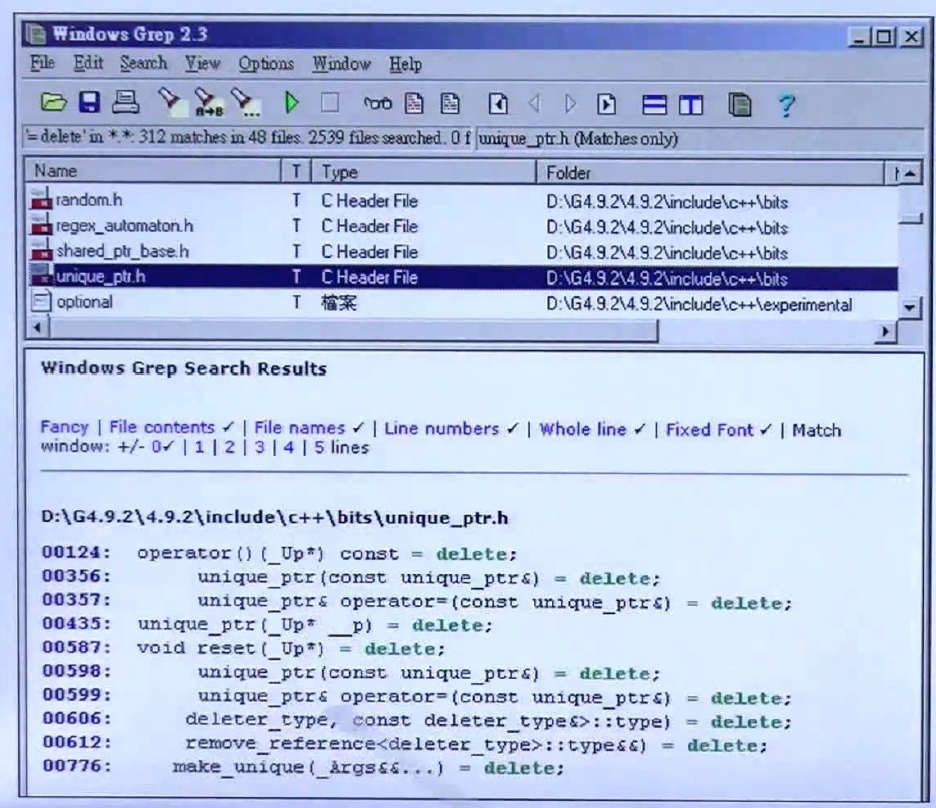Go to next match arrow

tap(570, 104)
